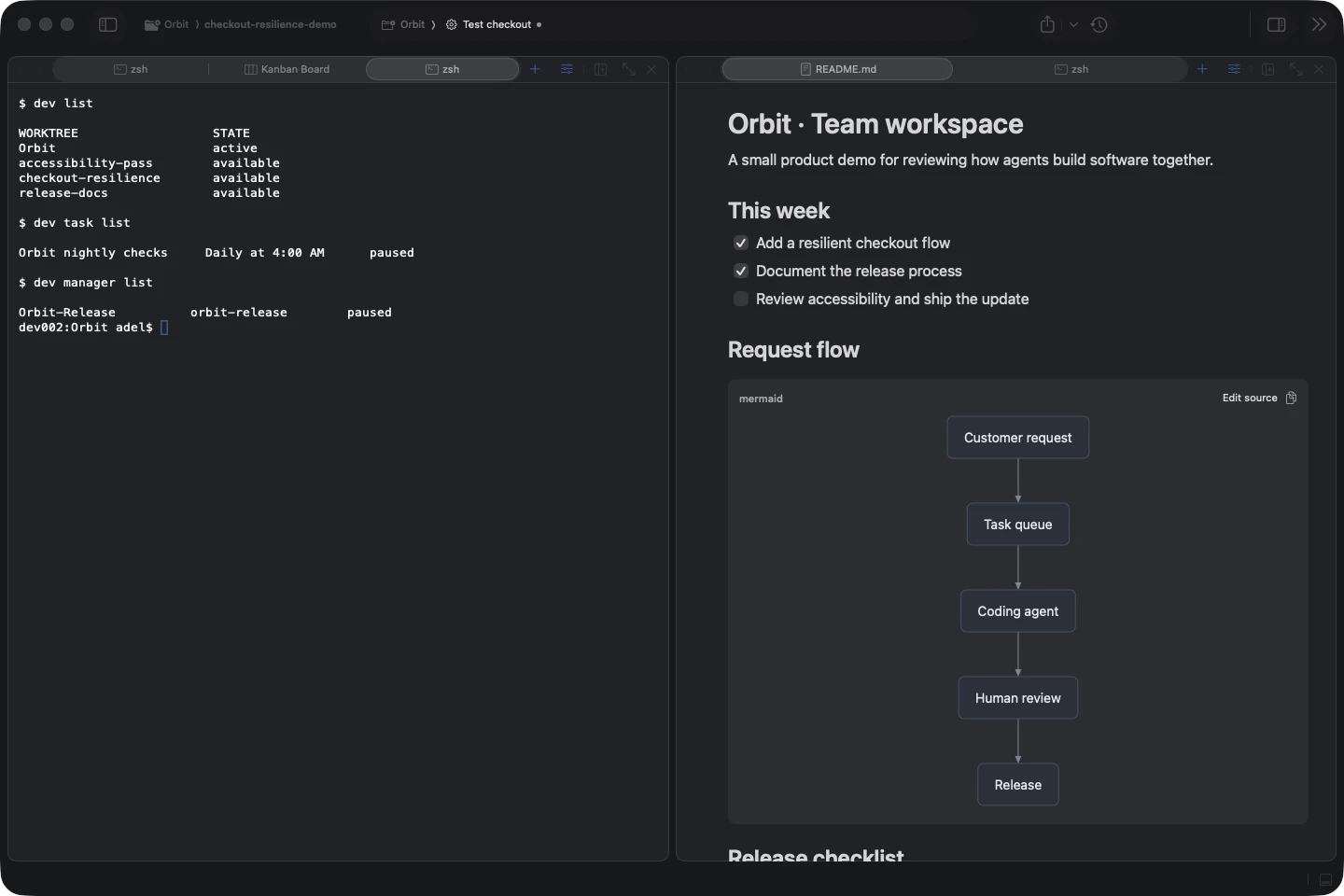Image resolution: width=1344 pixels, height=896 pixels.
Task: Click the double chevron overflow icon
Action: [x=1319, y=24]
